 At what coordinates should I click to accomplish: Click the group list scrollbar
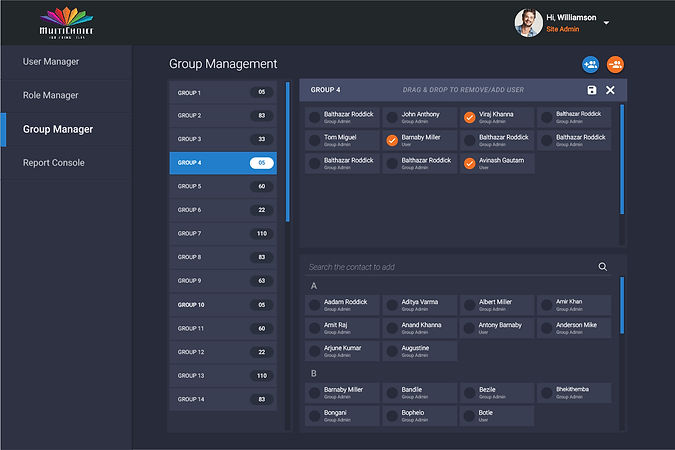coord(288,152)
